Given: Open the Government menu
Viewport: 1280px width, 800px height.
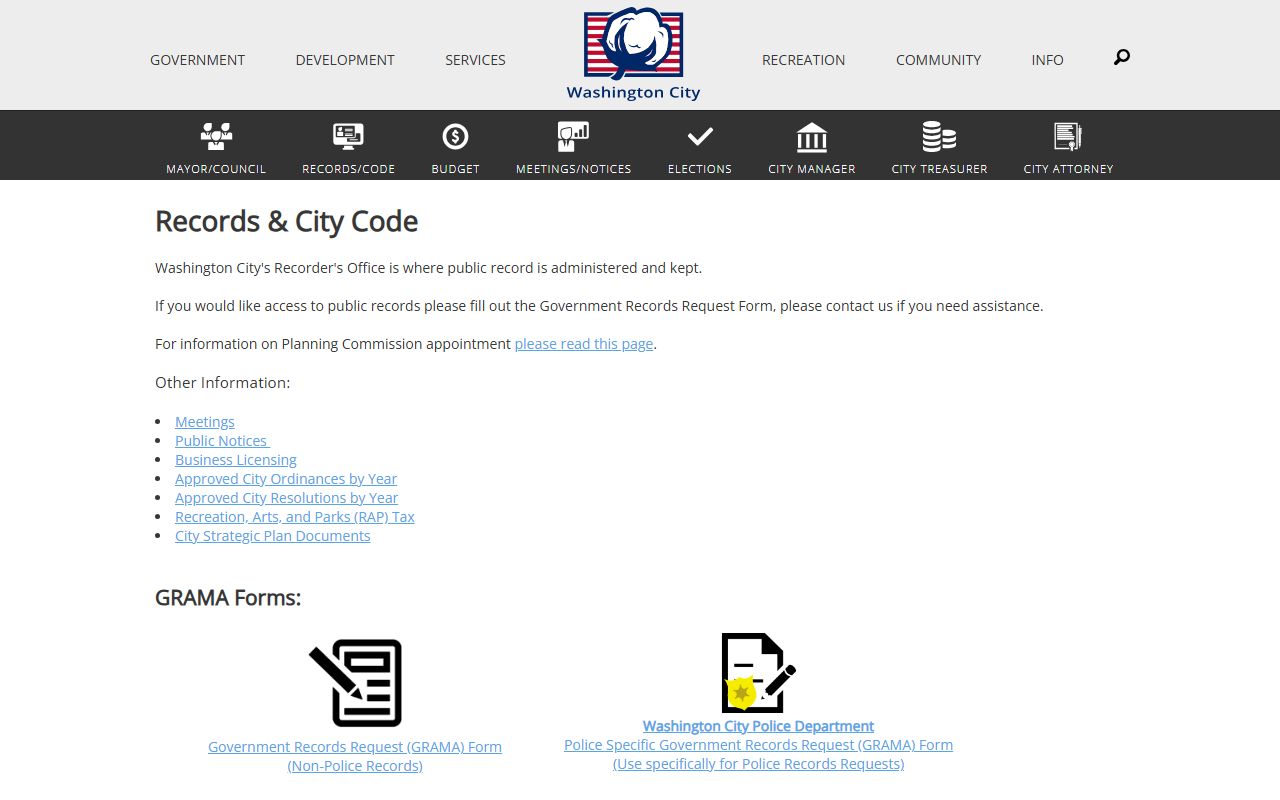Looking at the screenshot, I should point(197,60).
